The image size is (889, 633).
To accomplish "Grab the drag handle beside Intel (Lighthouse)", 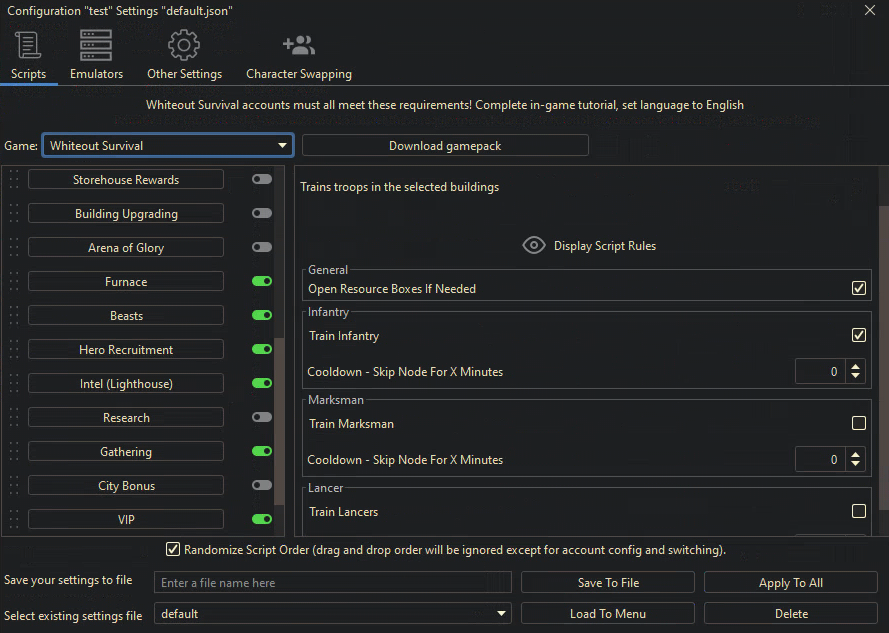I will click(x=14, y=383).
